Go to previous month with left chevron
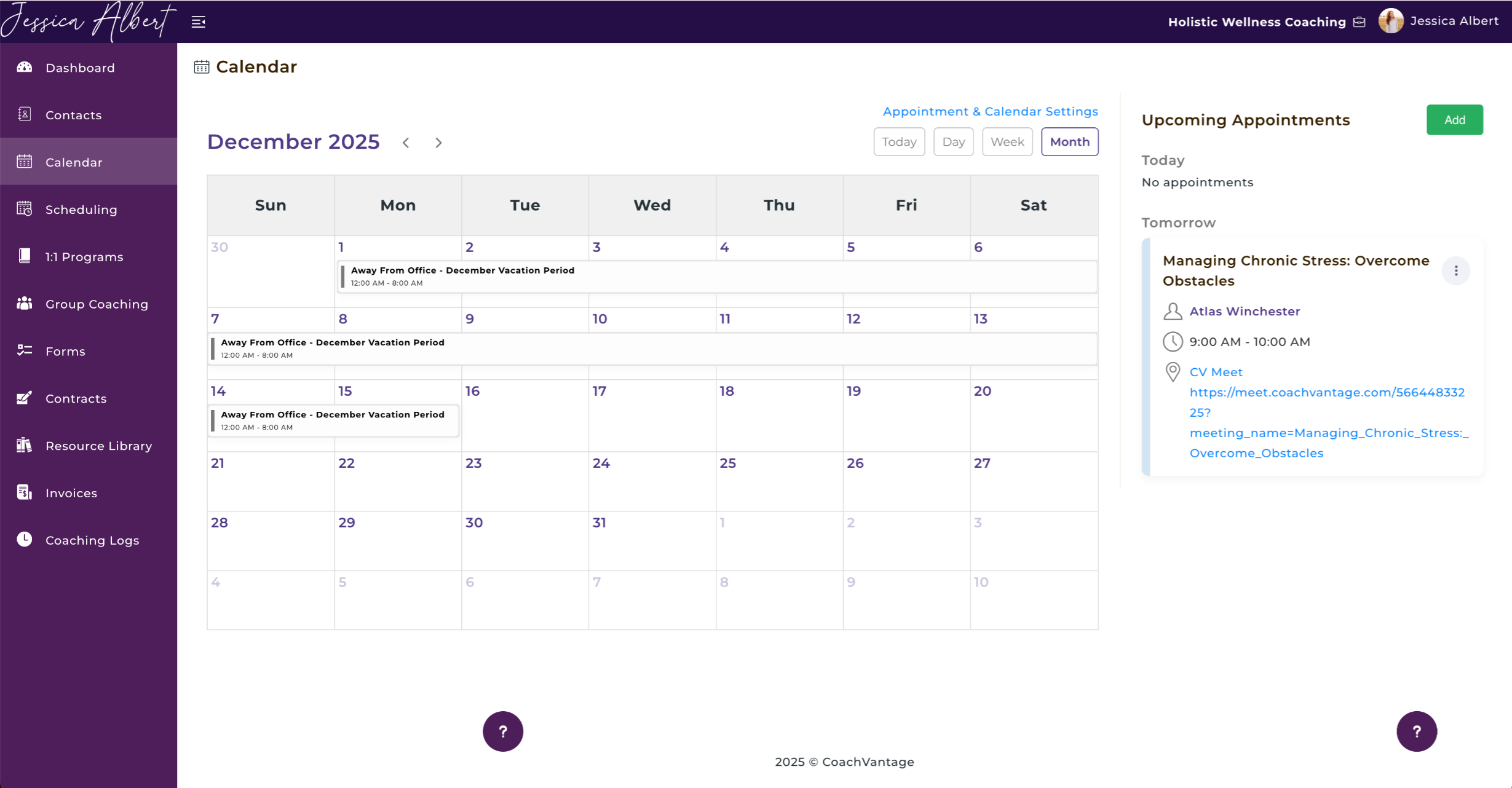This screenshot has height=788, width=1512. pos(406,143)
